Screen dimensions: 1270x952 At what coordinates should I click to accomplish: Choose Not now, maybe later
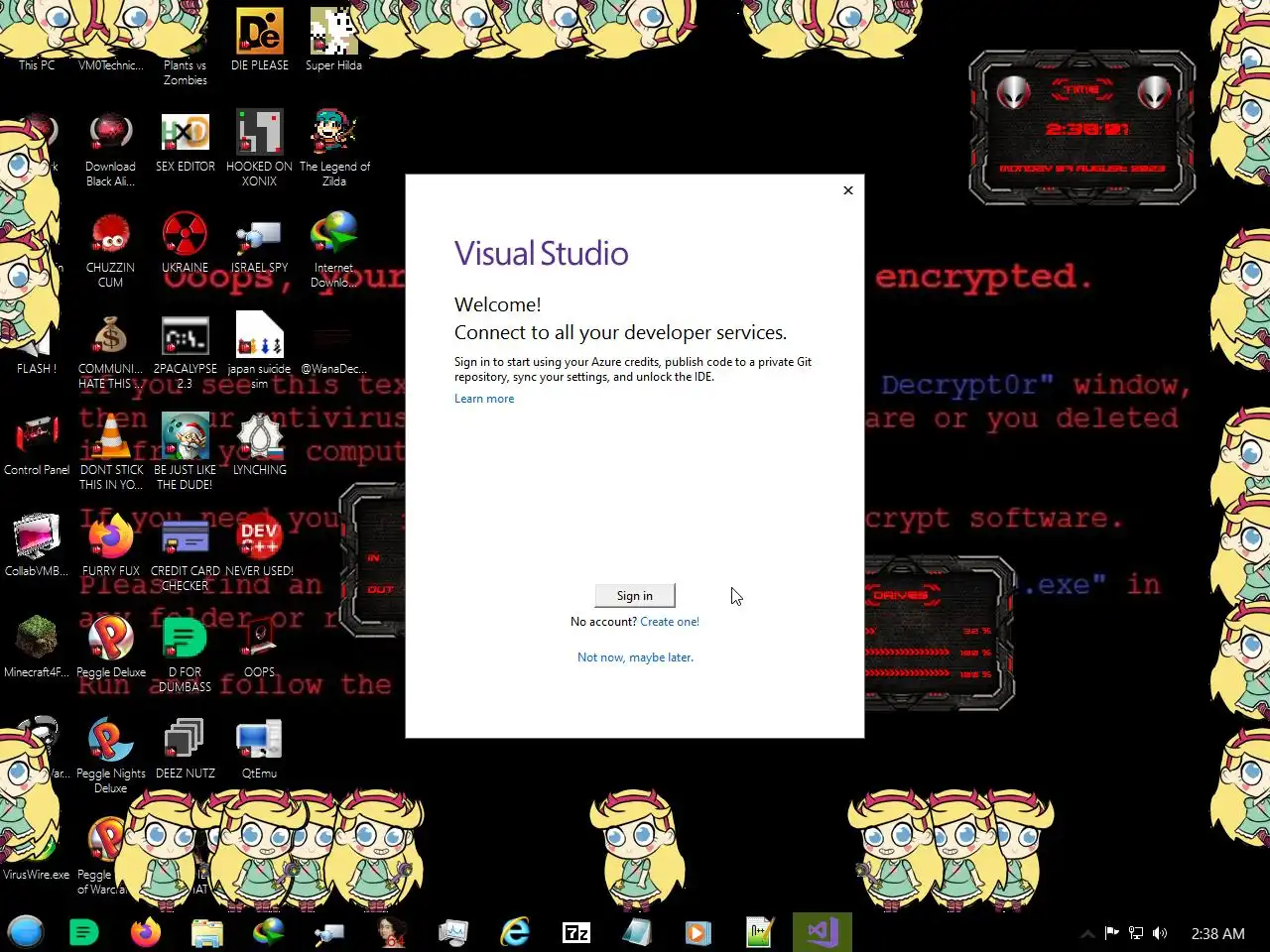[x=635, y=657]
